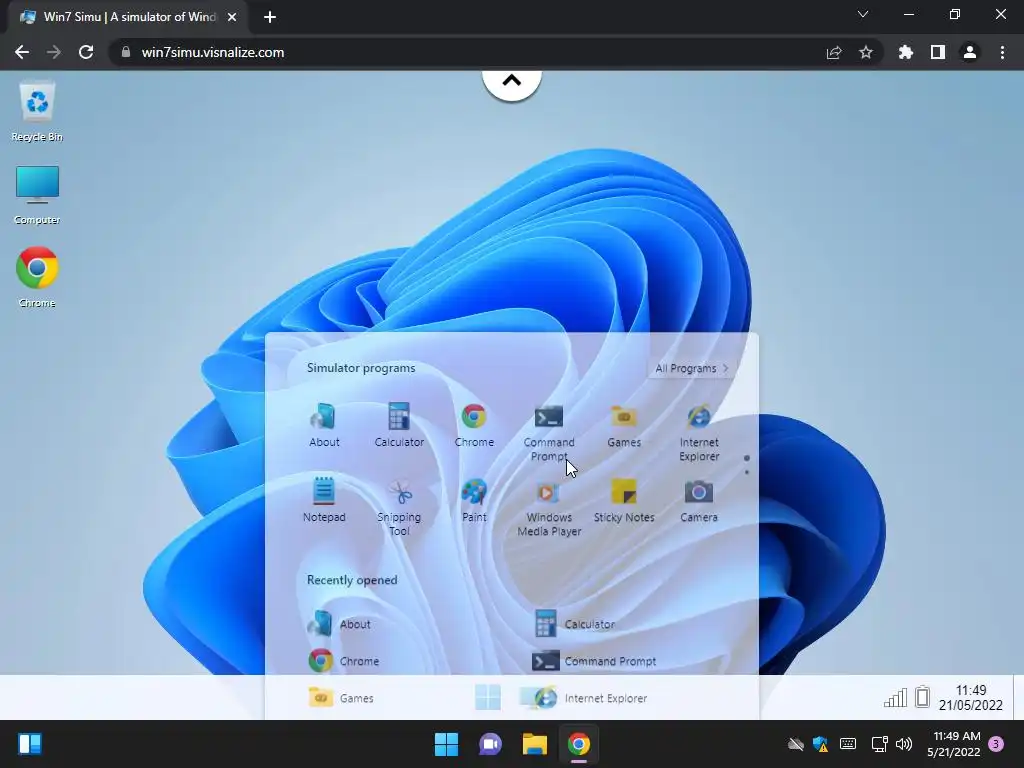Screen dimensions: 1024x768
Task: Click simulator clock showing 11:49
Action: [970, 697]
